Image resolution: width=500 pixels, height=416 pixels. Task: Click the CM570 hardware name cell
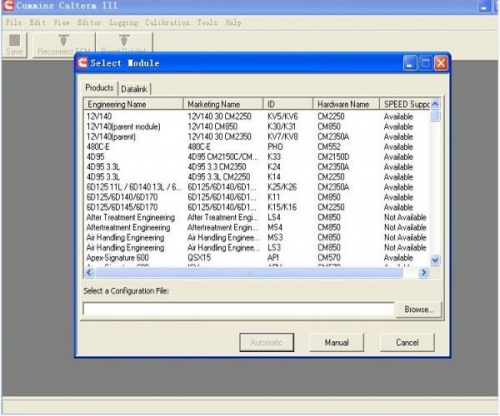tap(329, 258)
